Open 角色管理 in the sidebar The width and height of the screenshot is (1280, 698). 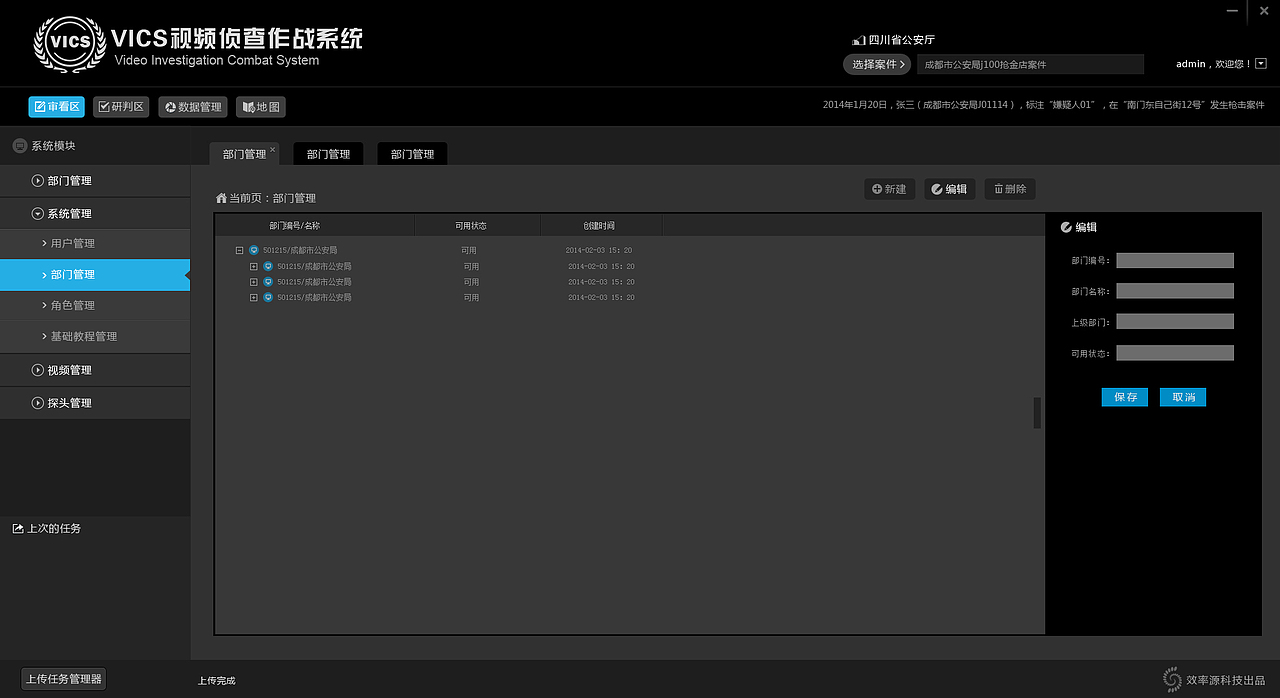[x=95, y=306]
